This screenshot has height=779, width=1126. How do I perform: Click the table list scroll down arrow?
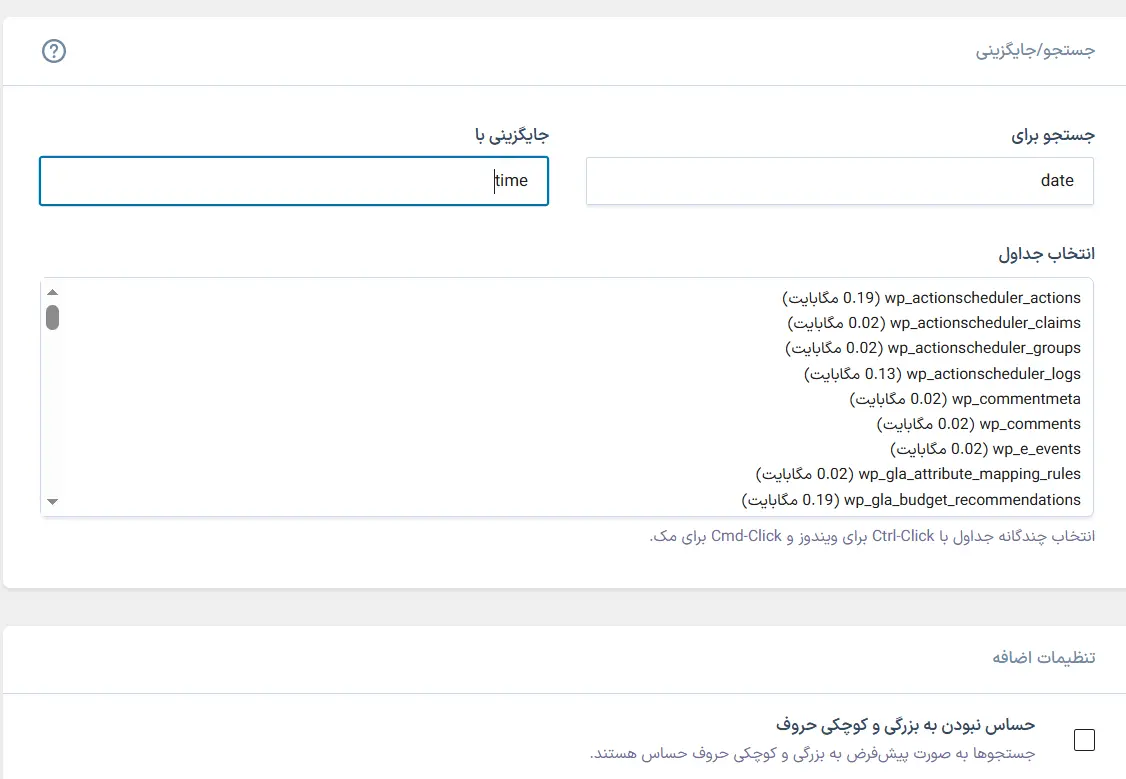pos(52,502)
